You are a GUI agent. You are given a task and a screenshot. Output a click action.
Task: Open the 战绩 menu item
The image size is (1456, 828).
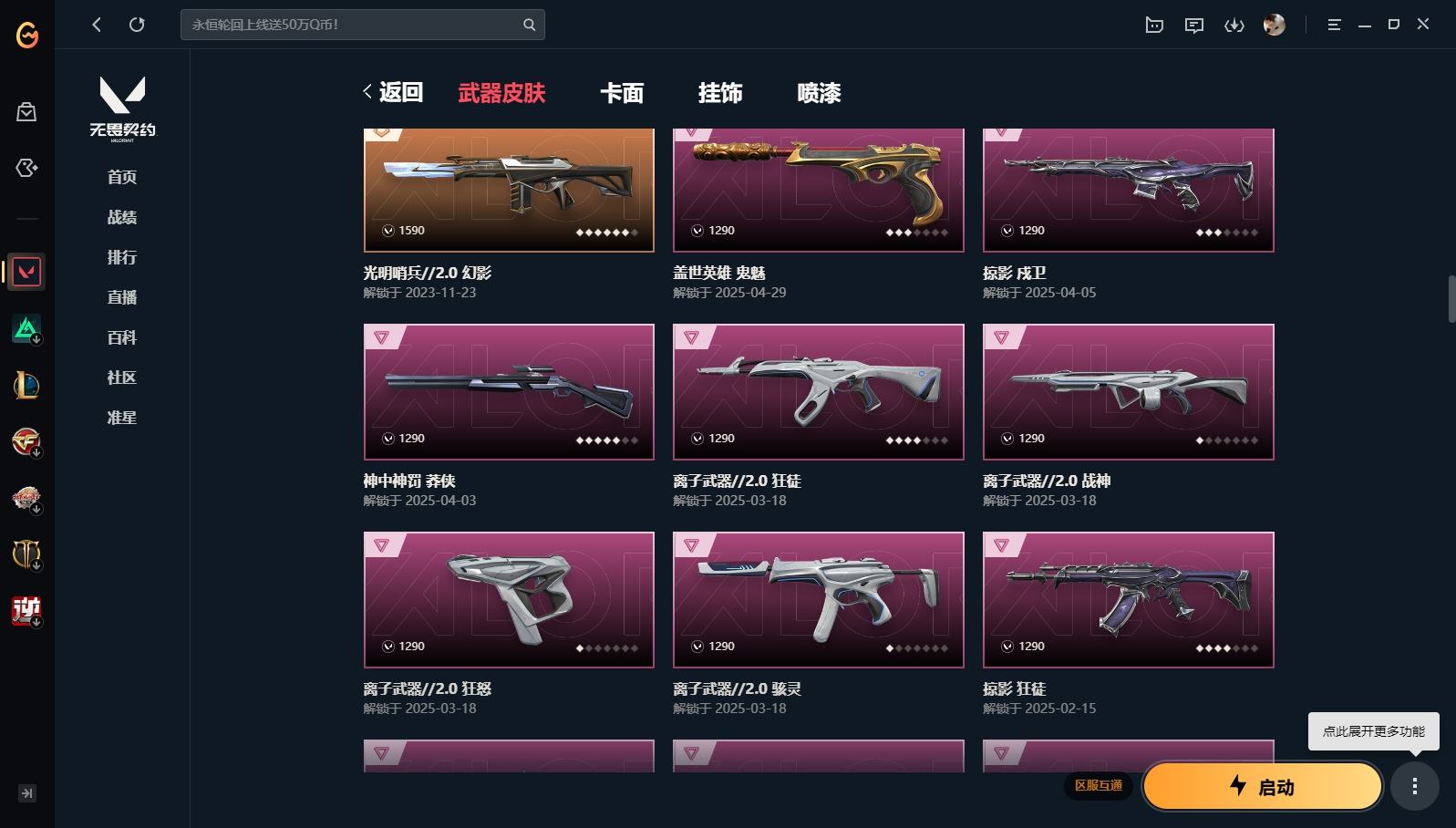click(x=122, y=217)
